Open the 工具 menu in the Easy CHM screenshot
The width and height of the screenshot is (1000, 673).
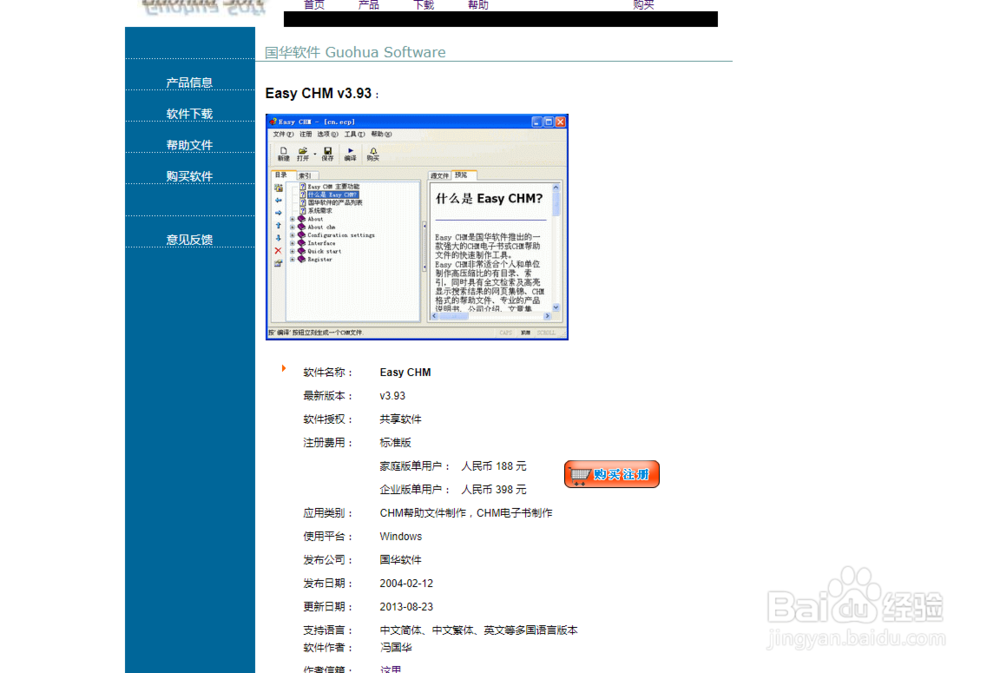click(x=355, y=134)
